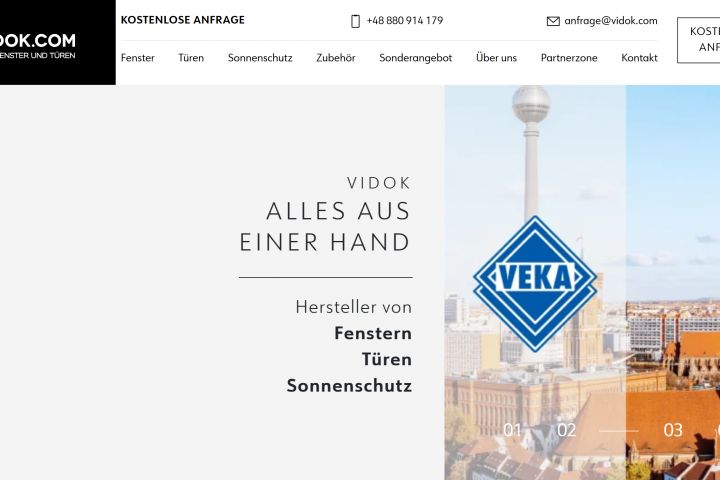The image size is (720, 480).
Task: Open the Kontakt page
Action: 639,58
